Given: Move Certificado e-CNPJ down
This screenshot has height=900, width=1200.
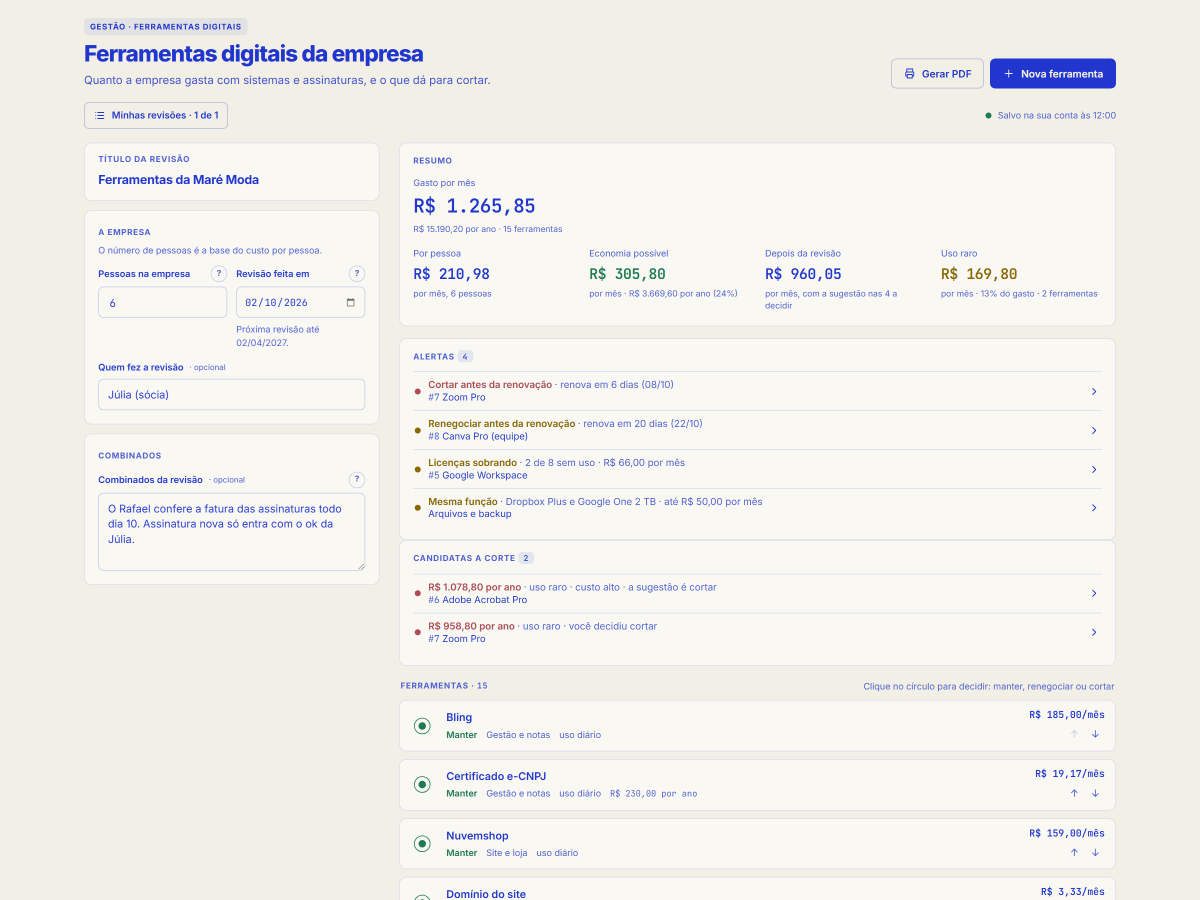Looking at the screenshot, I should pos(1095,793).
